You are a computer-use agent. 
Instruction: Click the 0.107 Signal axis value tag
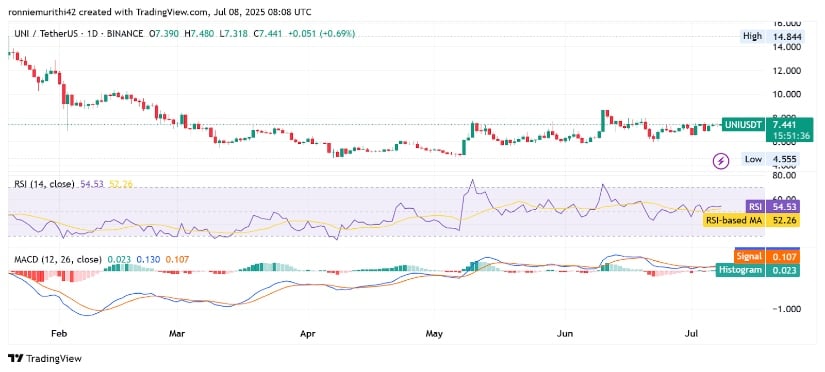783,257
